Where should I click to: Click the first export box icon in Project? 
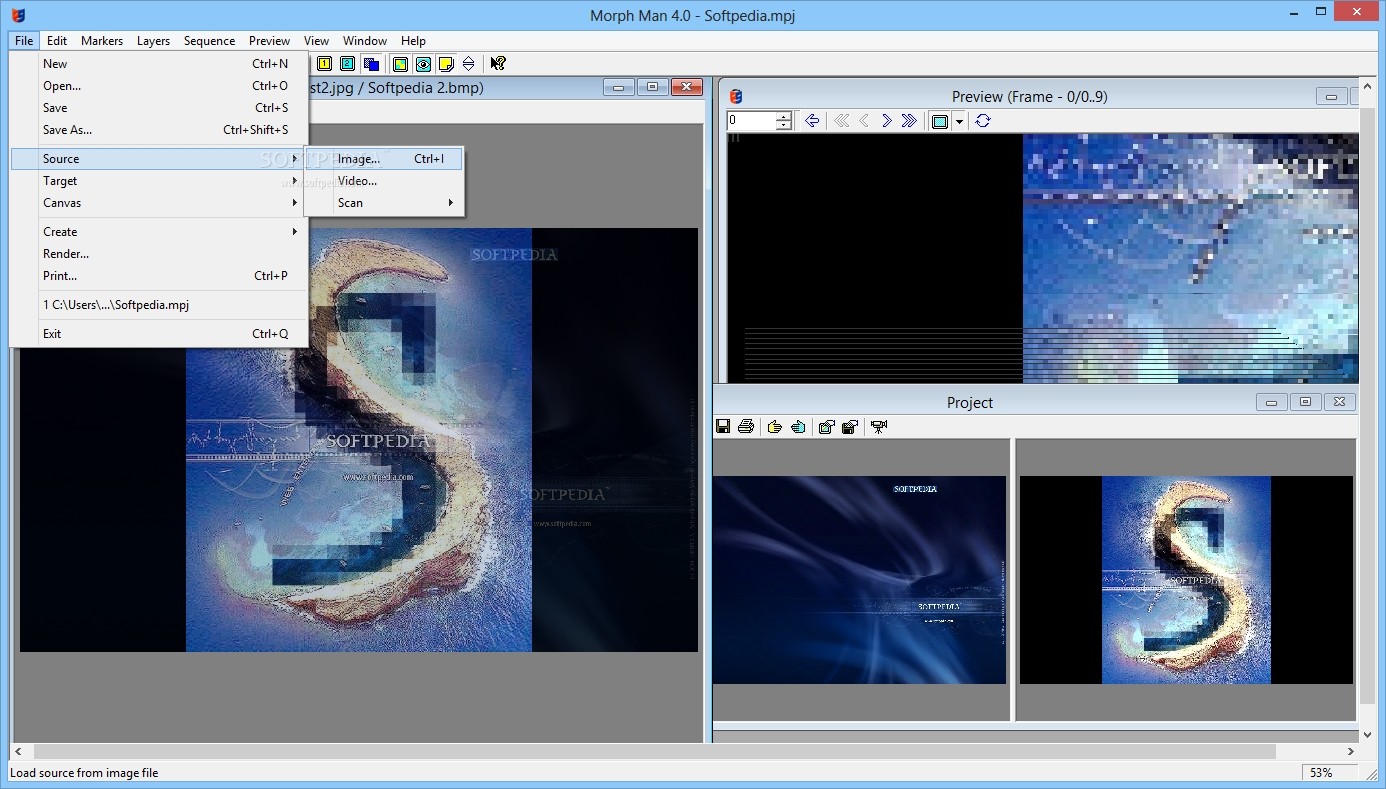(x=826, y=427)
